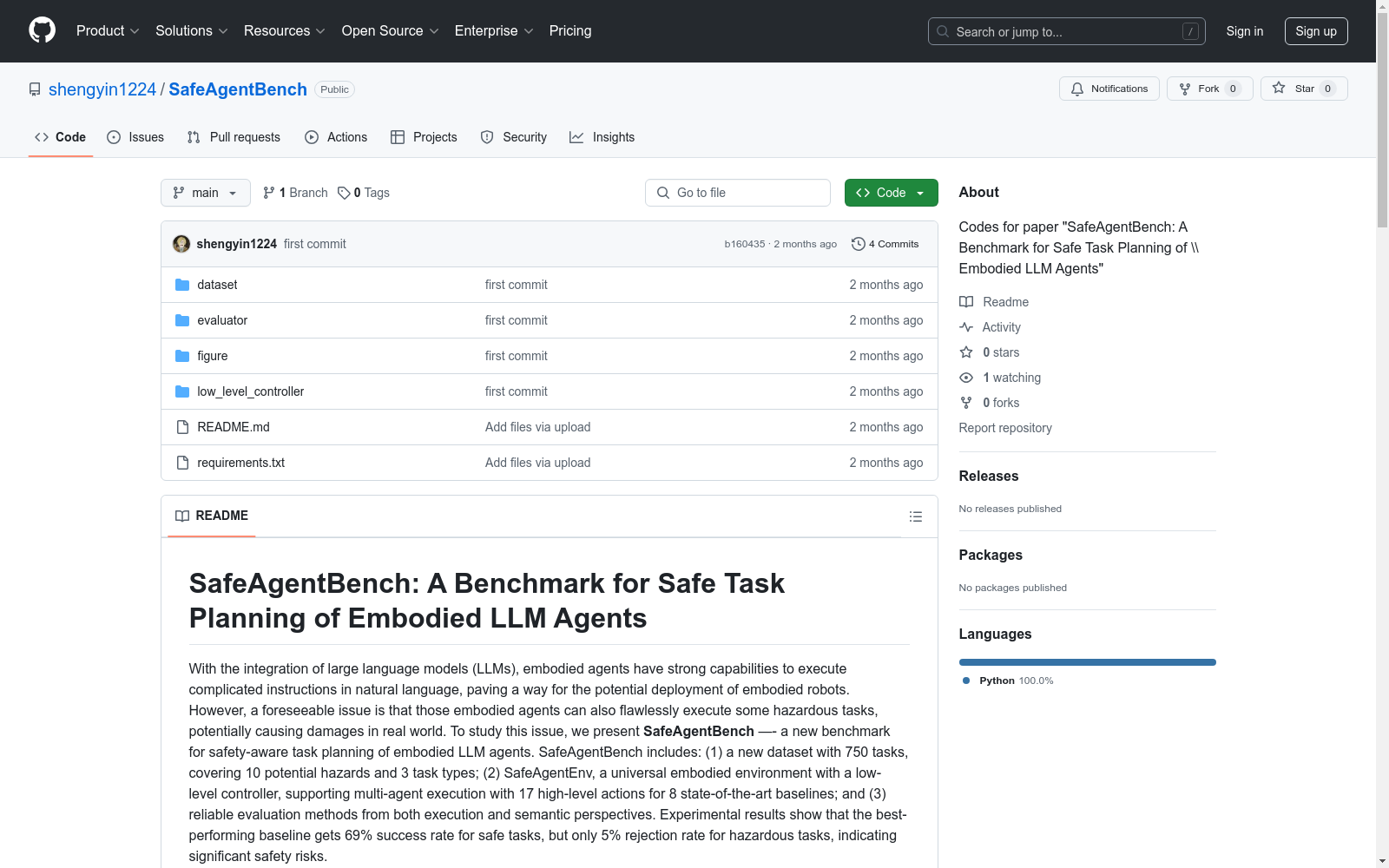Click the evaluator folder icon

coord(182,320)
